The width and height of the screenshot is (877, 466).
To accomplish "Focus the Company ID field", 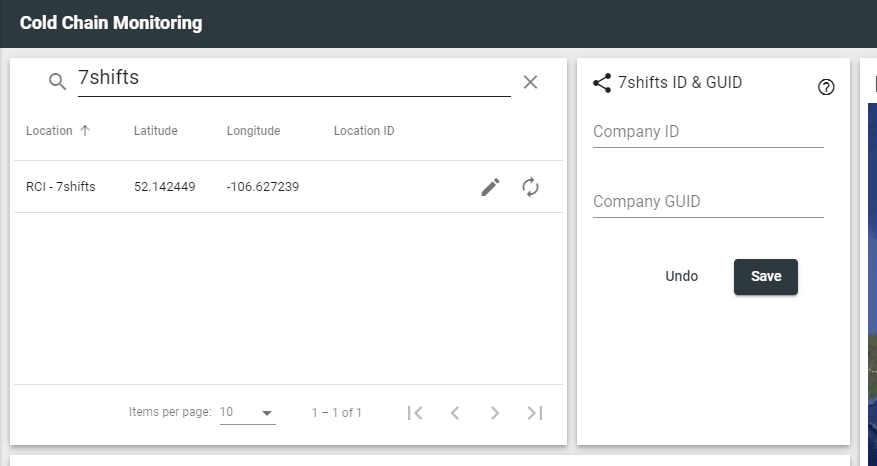I will (x=707, y=132).
